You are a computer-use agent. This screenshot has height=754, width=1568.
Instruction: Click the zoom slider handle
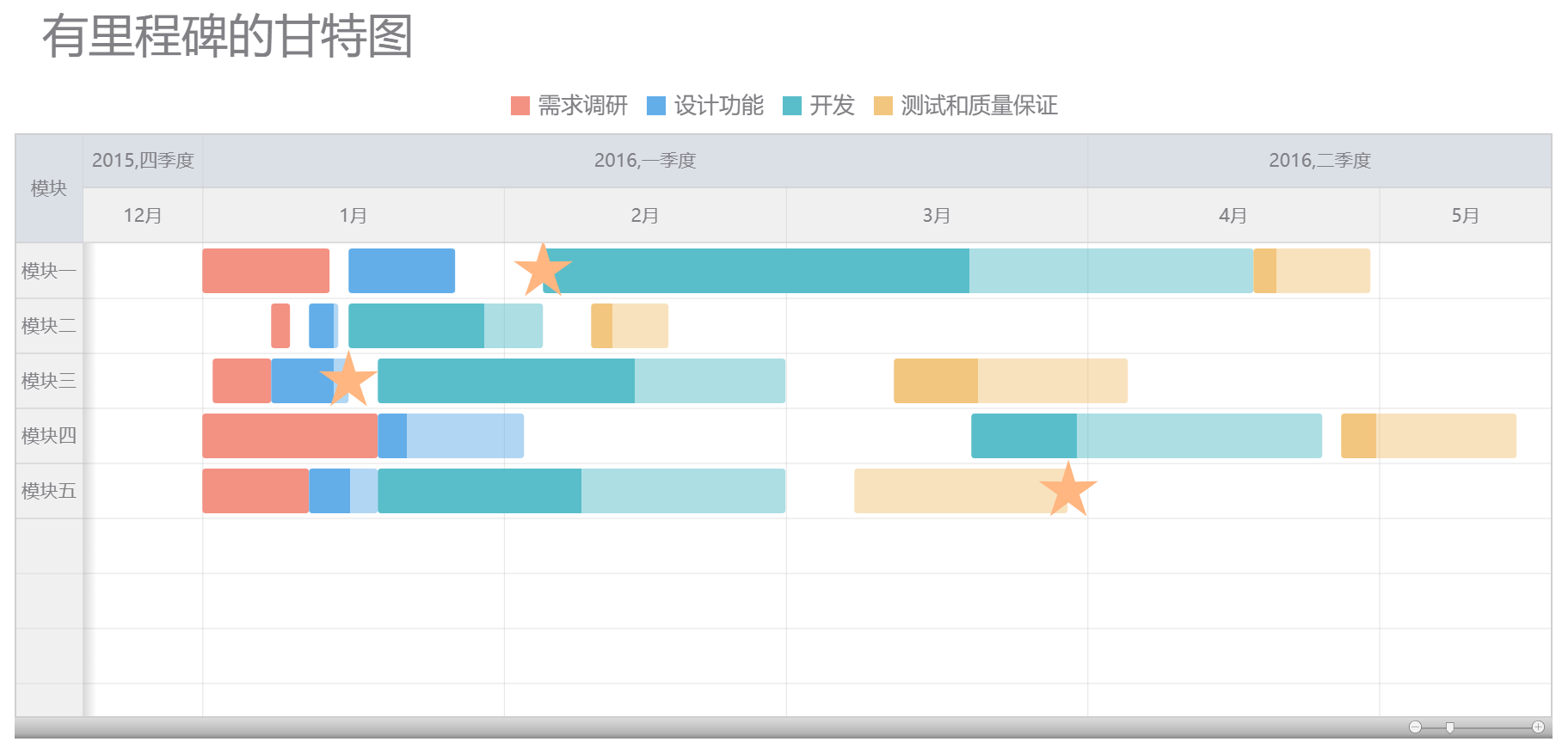click(1450, 727)
